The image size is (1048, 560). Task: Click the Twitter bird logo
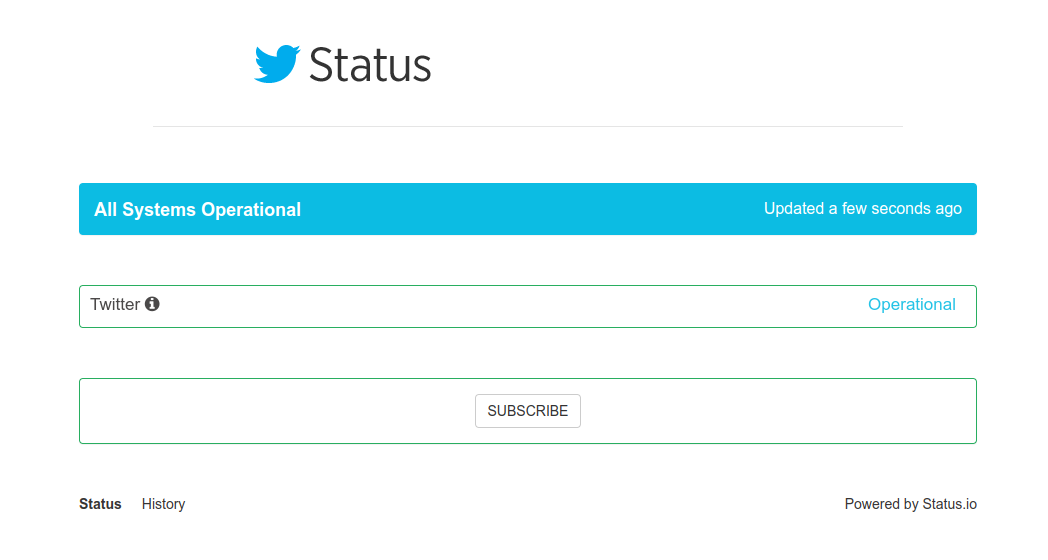tap(277, 64)
